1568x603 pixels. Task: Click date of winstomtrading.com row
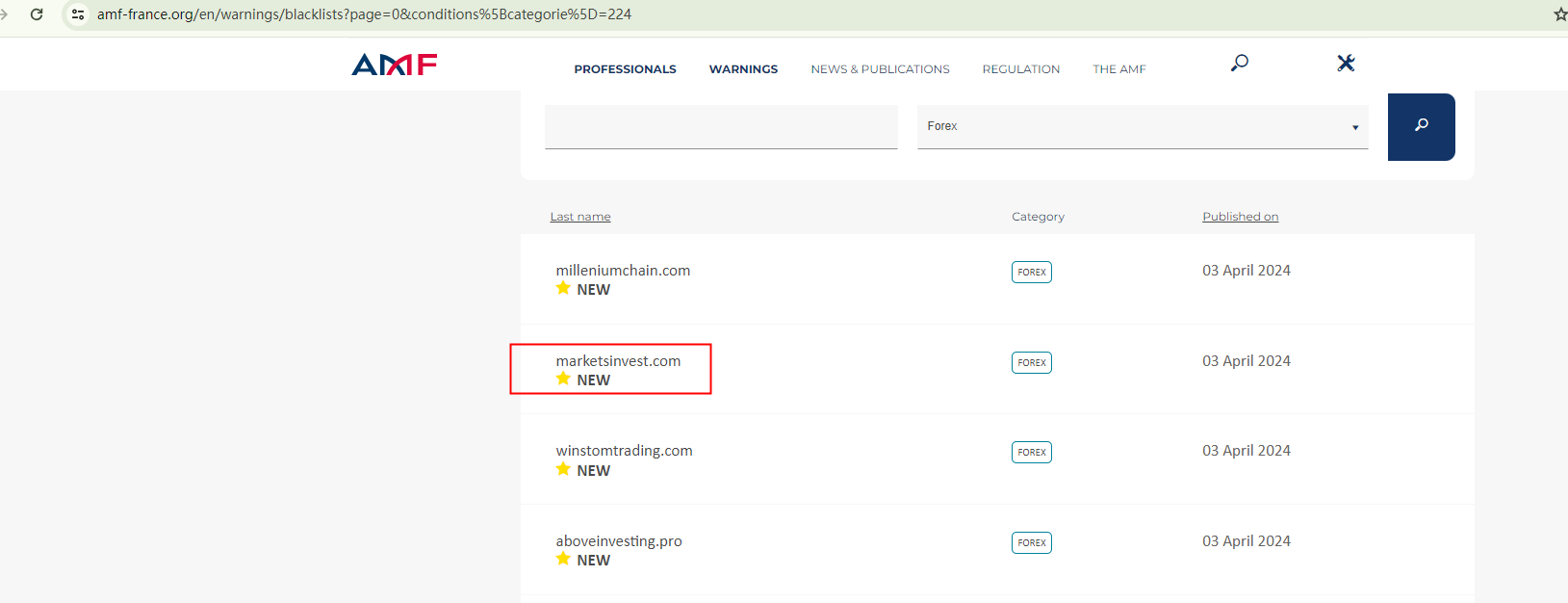1247,451
